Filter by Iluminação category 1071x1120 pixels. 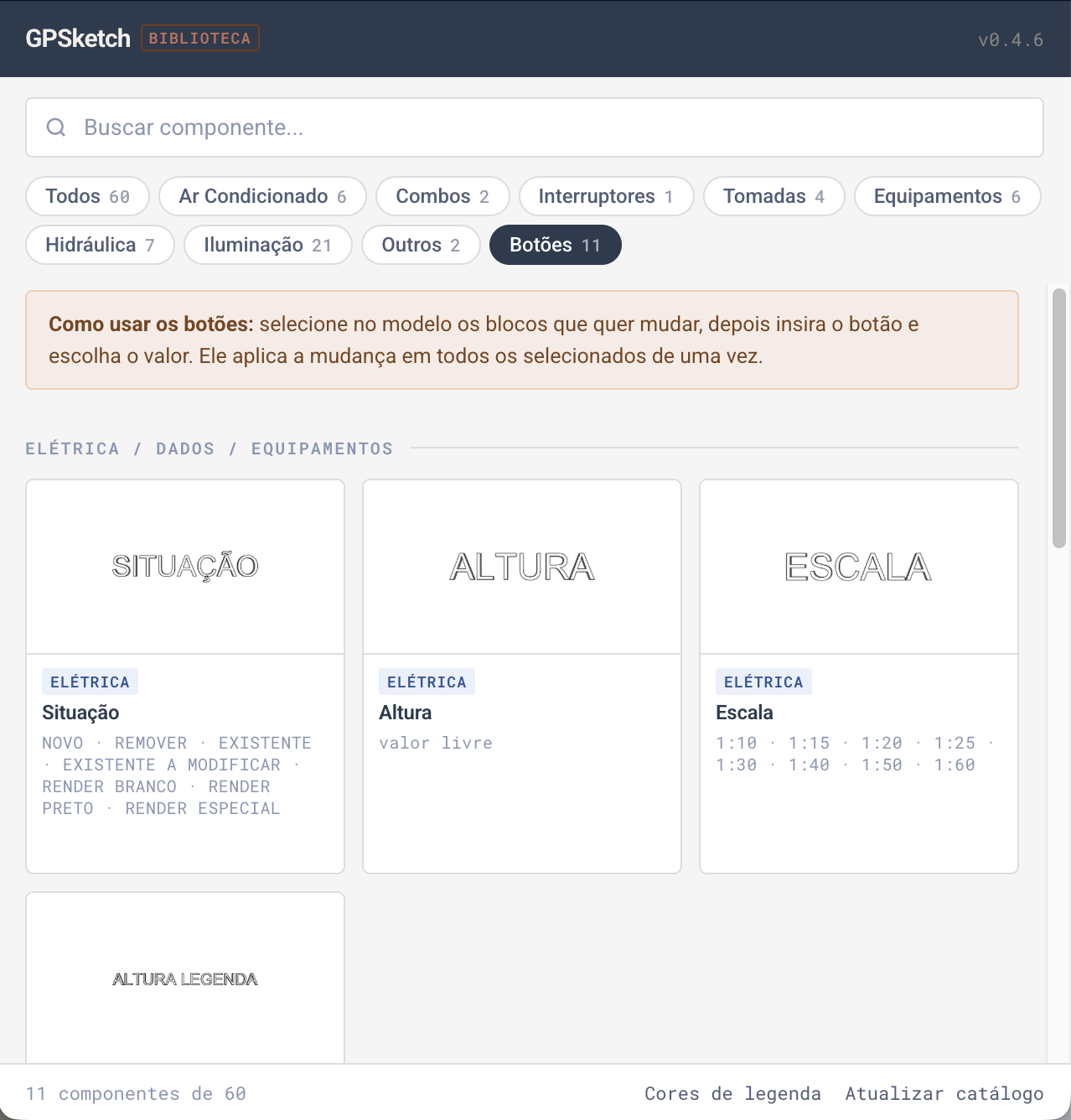(268, 245)
